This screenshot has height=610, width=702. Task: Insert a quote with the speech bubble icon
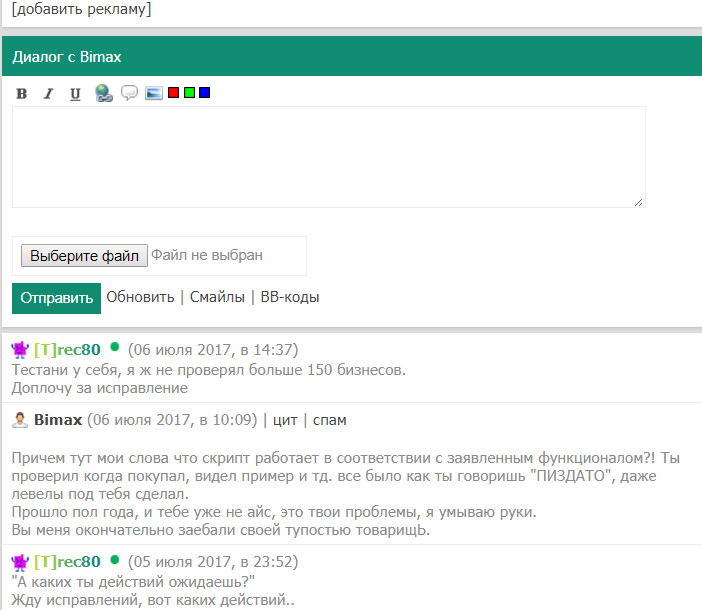(x=129, y=93)
